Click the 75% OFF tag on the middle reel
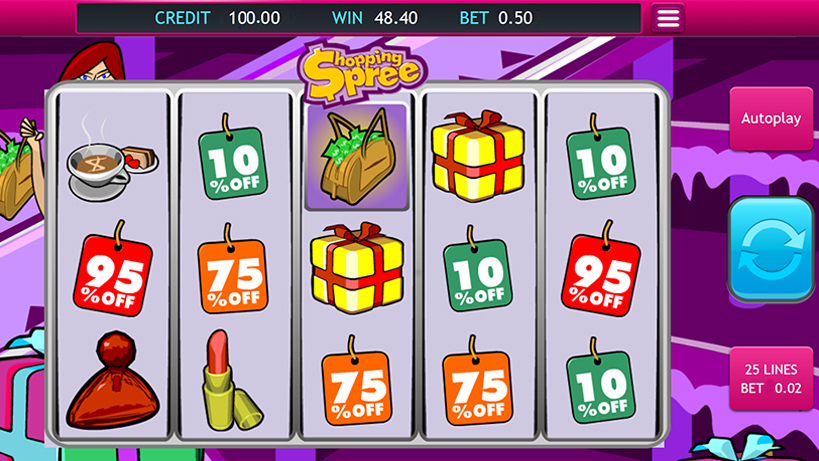 point(357,381)
